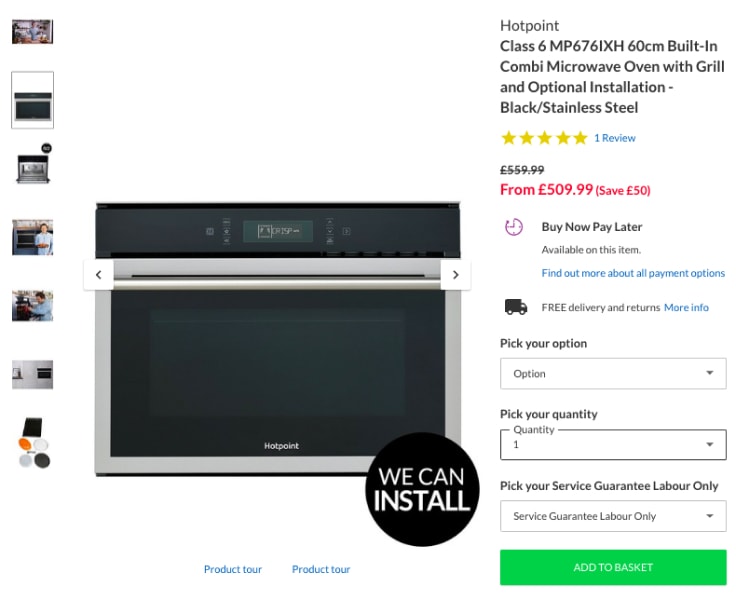The width and height of the screenshot is (736, 595).
Task: Select the kitchen installation thumbnail
Action: coord(32,374)
